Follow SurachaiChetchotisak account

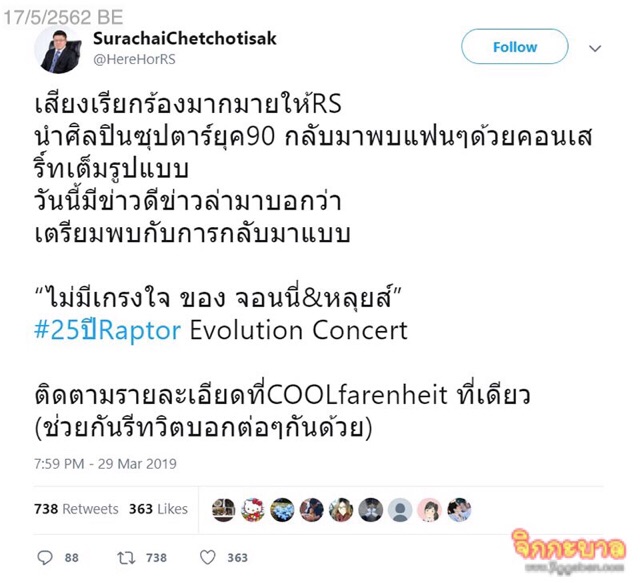click(515, 47)
